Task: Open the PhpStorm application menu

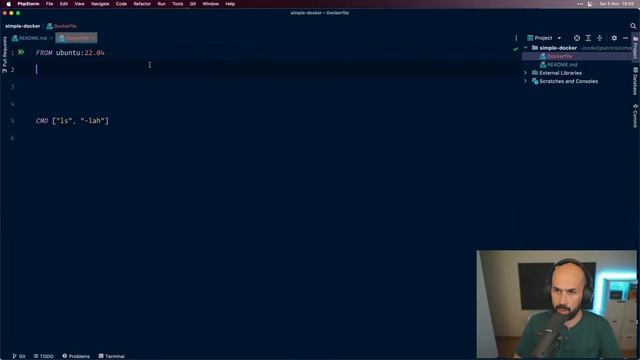Action: click(x=28, y=4)
